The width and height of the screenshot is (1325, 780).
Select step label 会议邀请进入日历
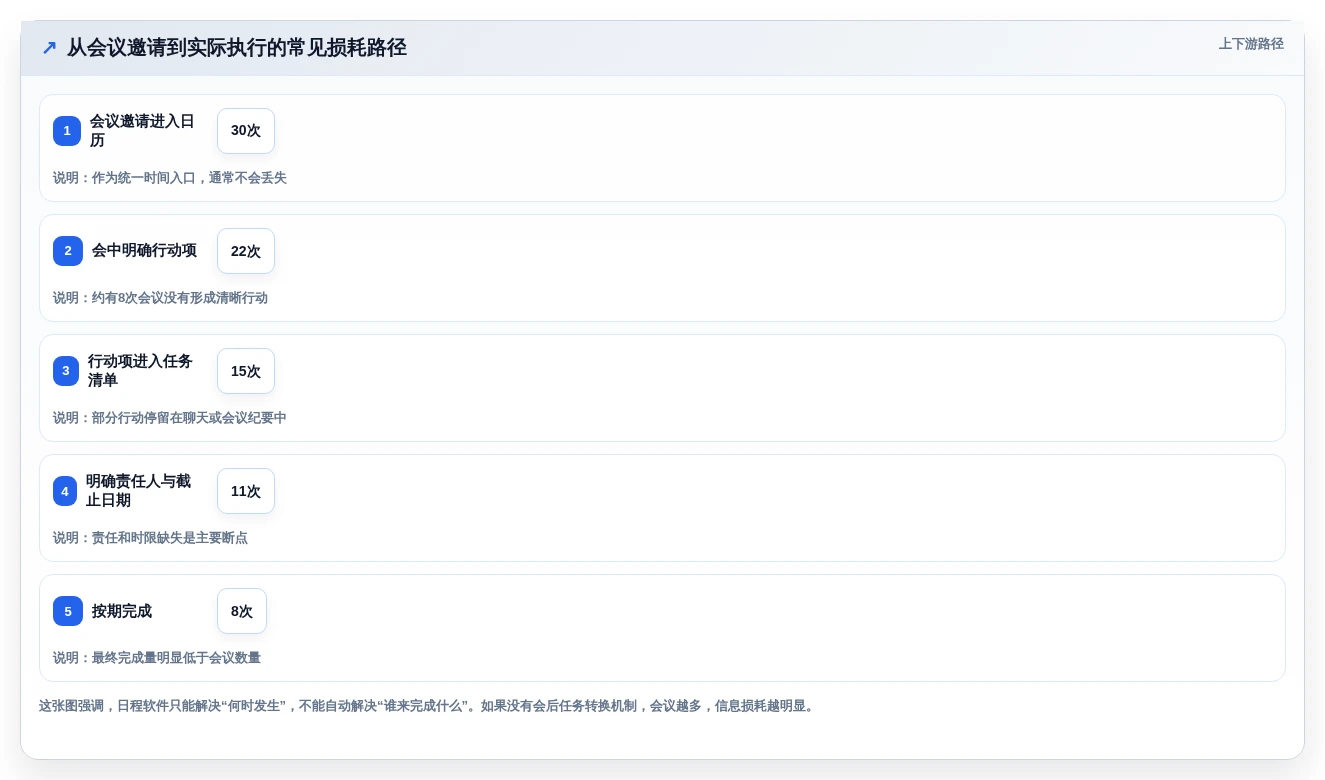(142, 131)
